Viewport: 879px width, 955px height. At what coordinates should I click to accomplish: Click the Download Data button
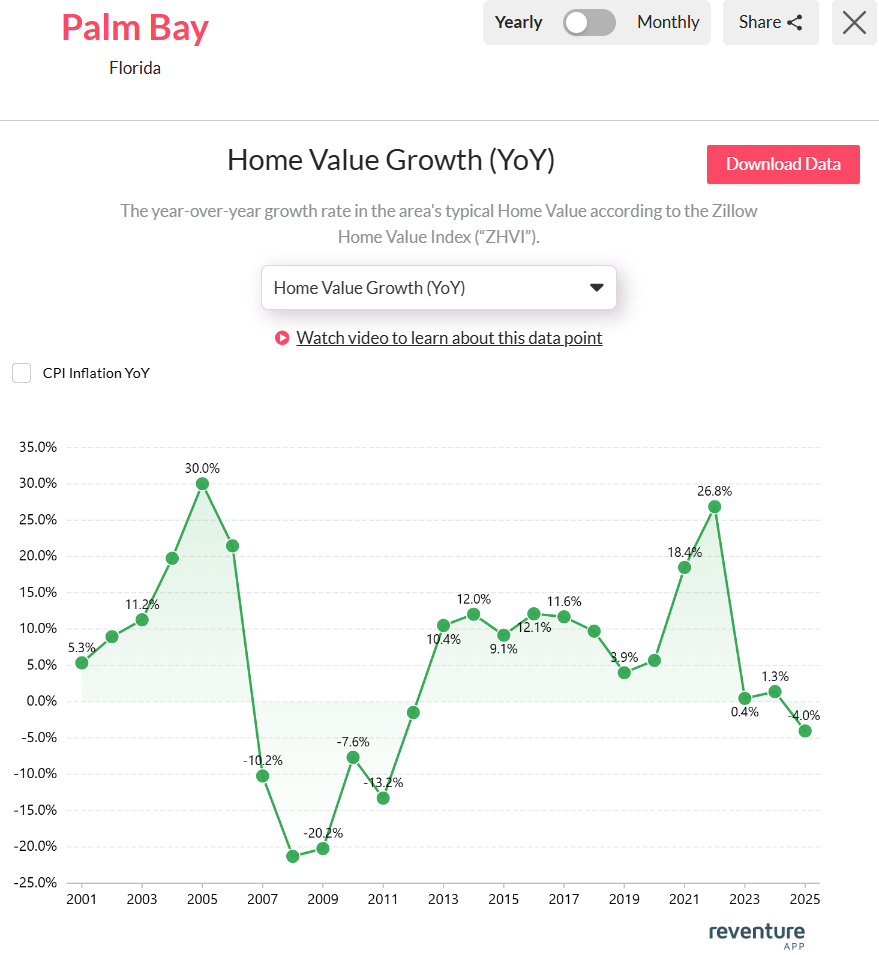[x=783, y=164]
